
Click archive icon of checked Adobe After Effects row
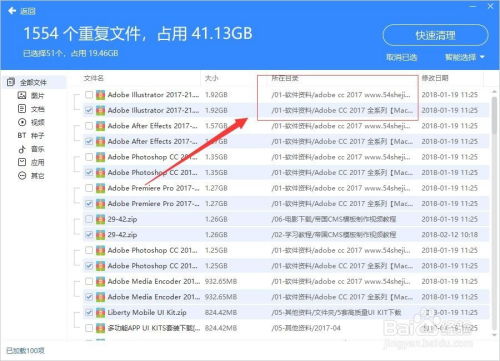[x=100, y=142]
